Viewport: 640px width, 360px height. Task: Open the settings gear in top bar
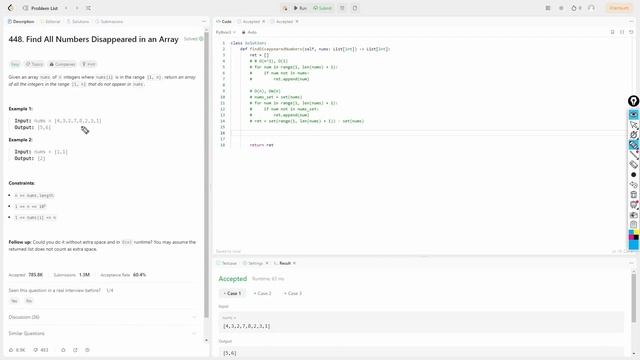(x=561, y=8)
